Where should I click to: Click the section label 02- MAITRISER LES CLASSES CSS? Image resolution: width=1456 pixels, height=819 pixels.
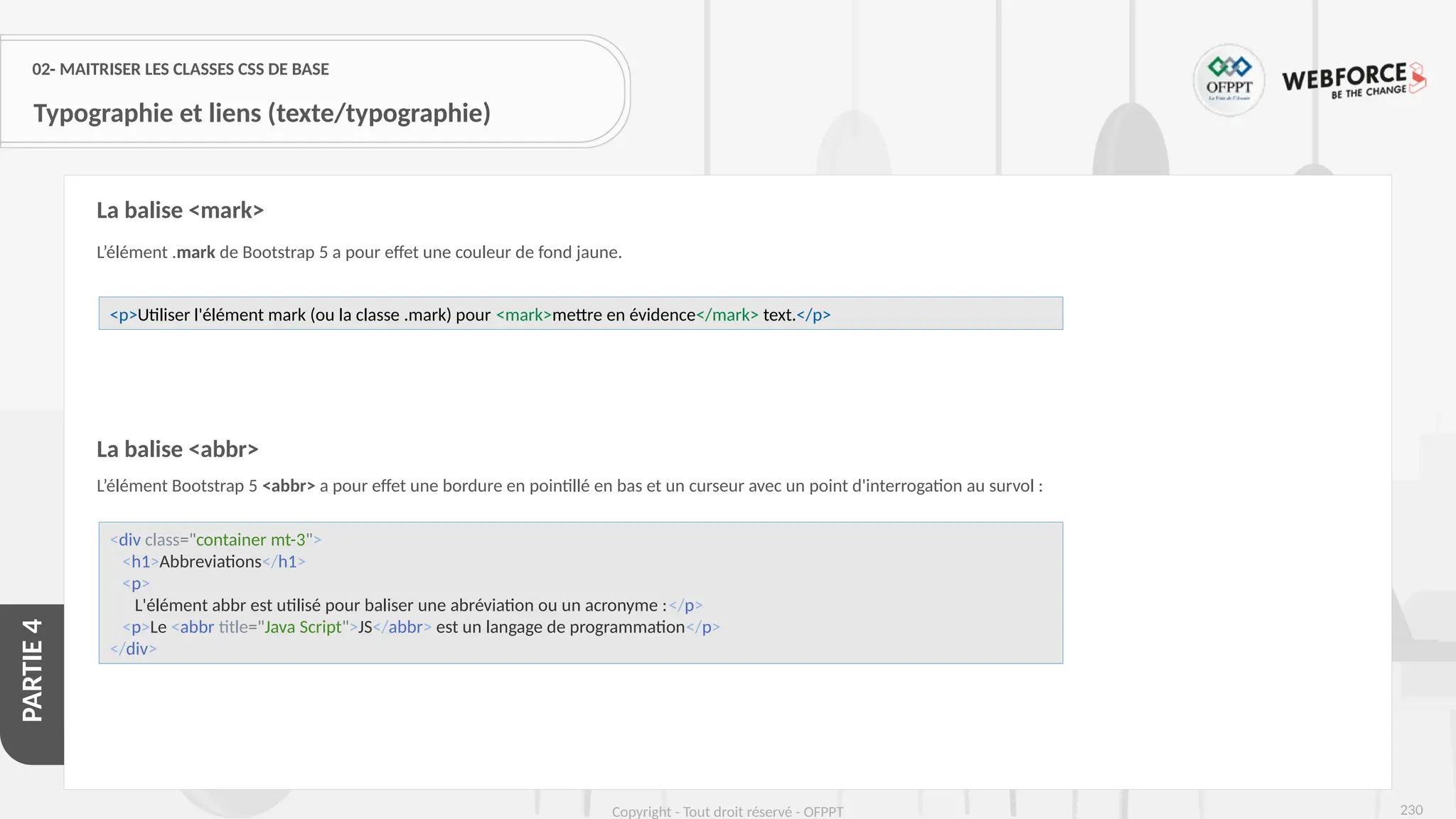pos(181,70)
